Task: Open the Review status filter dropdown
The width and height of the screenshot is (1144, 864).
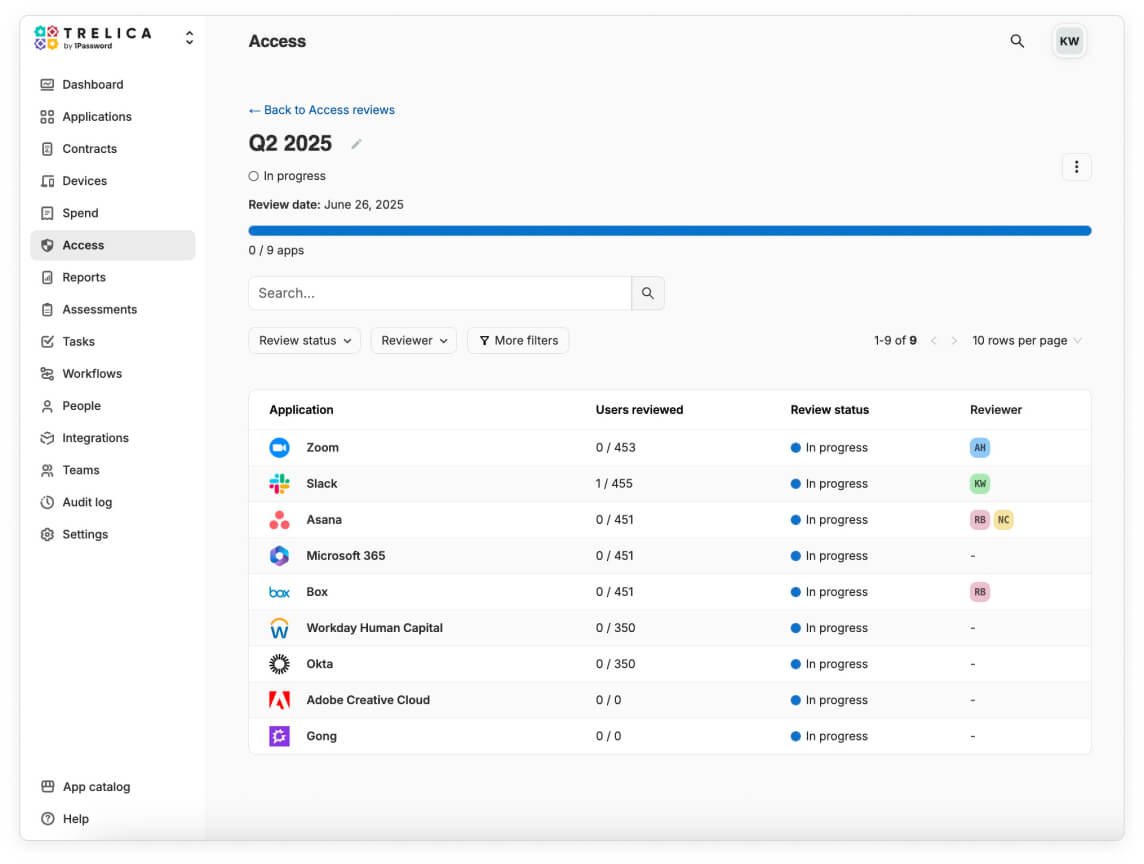Action: [304, 340]
